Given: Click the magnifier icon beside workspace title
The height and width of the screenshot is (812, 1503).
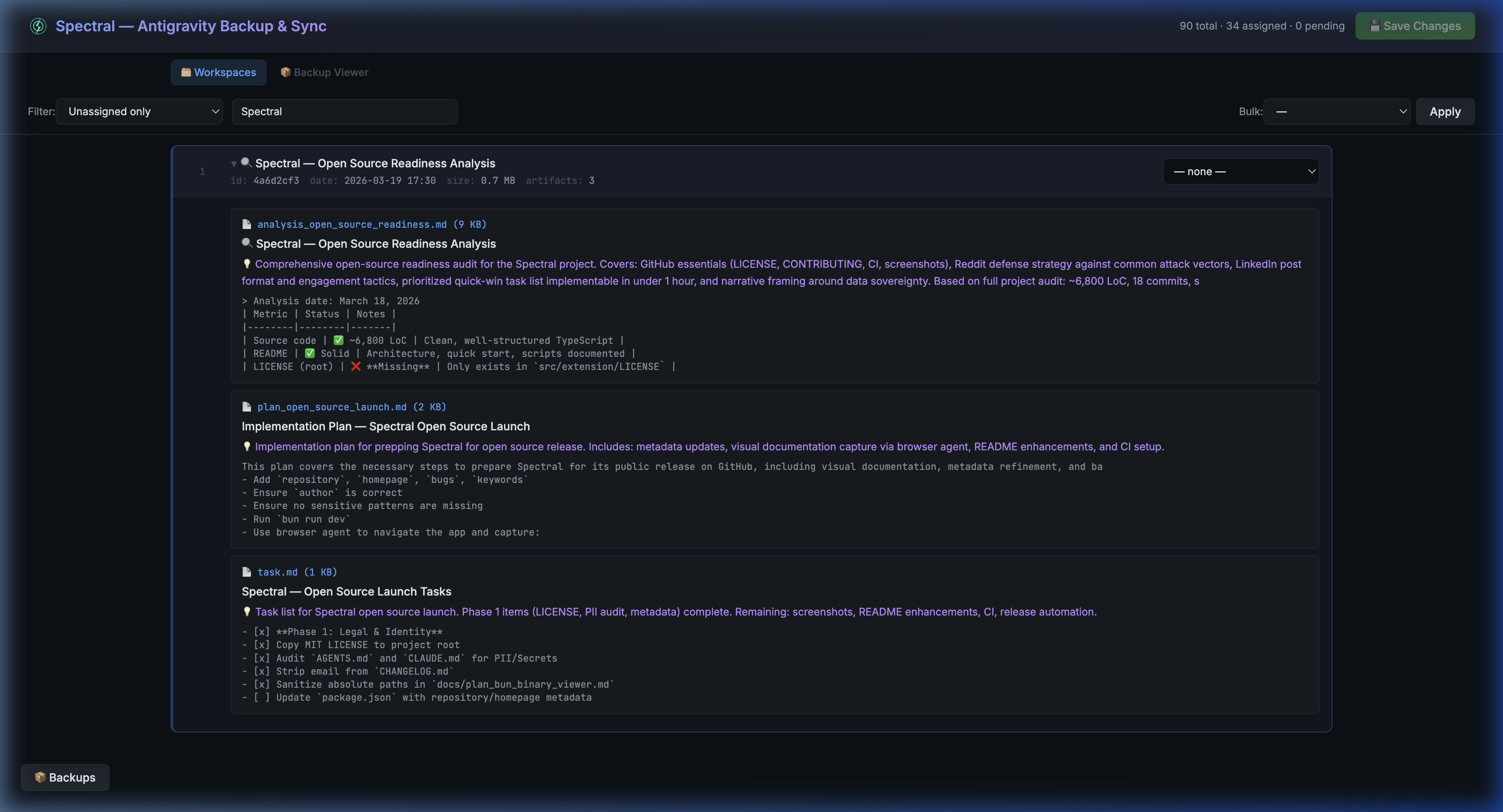Looking at the screenshot, I should (x=246, y=163).
